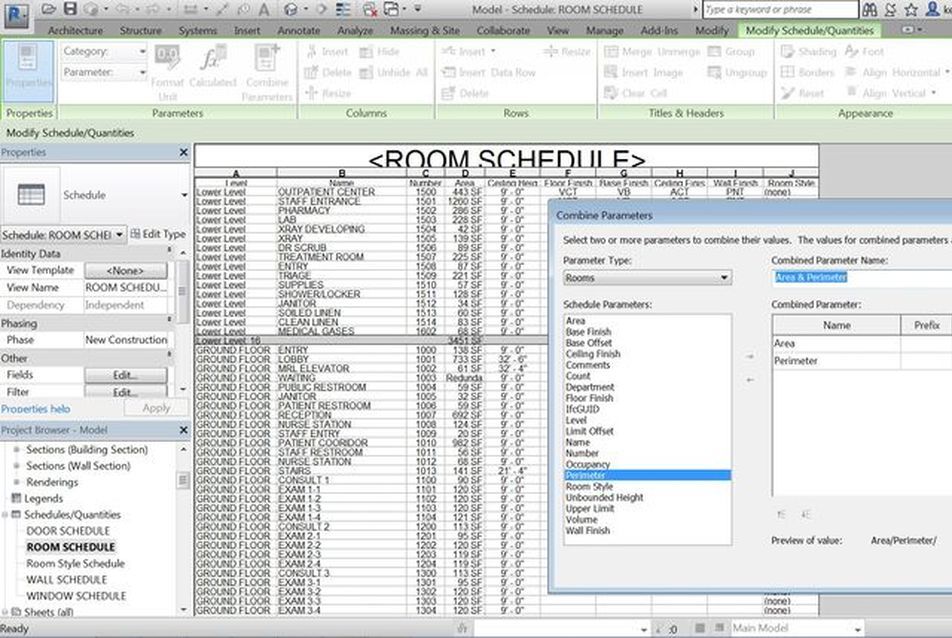Click the Fields Edit button
This screenshot has width=952, height=638.
(x=126, y=376)
